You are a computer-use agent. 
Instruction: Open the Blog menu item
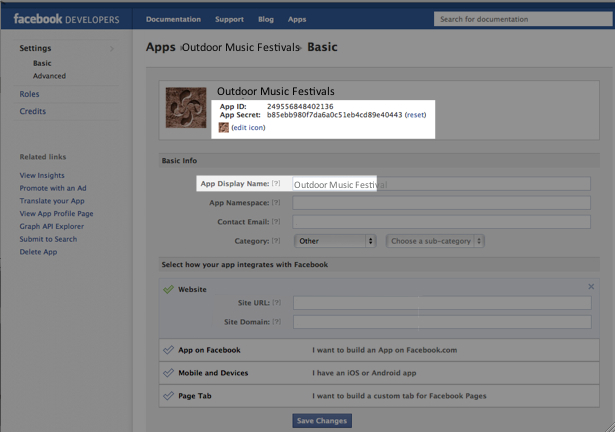pyautogui.click(x=266, y=19)
